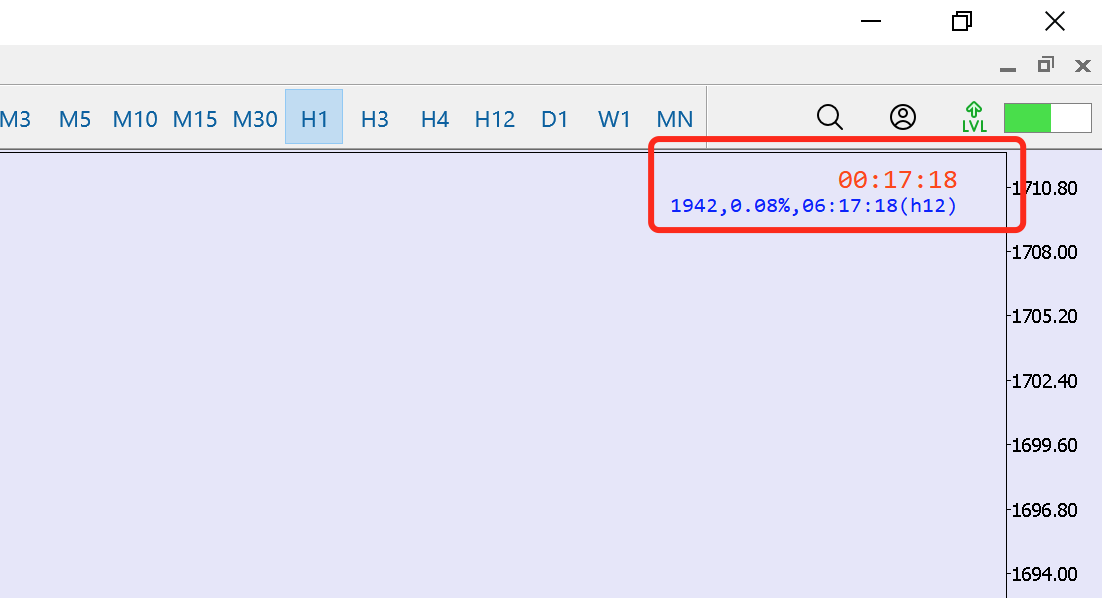Close the inner chart window

point(1082,66)
